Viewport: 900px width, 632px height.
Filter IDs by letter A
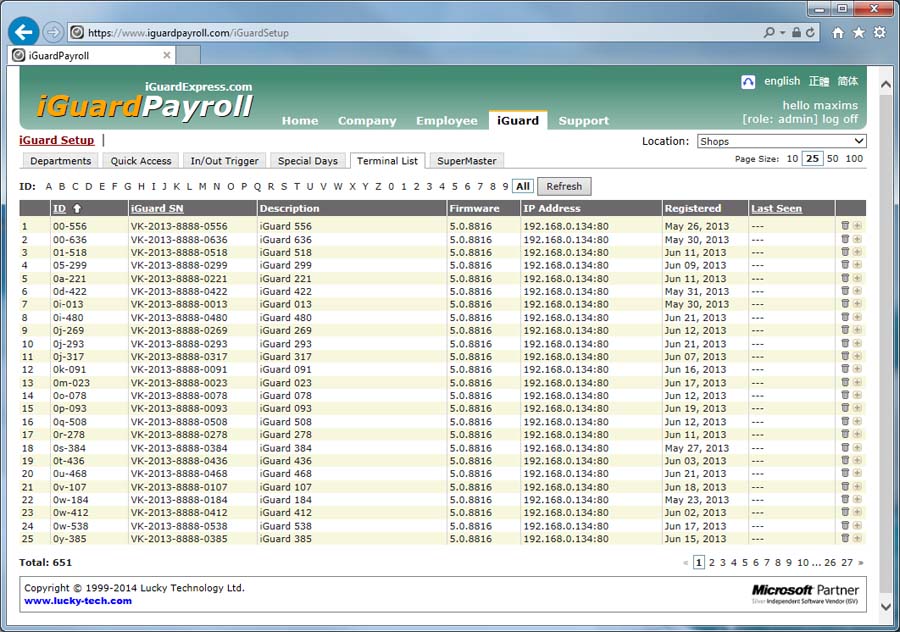point(49,187)
